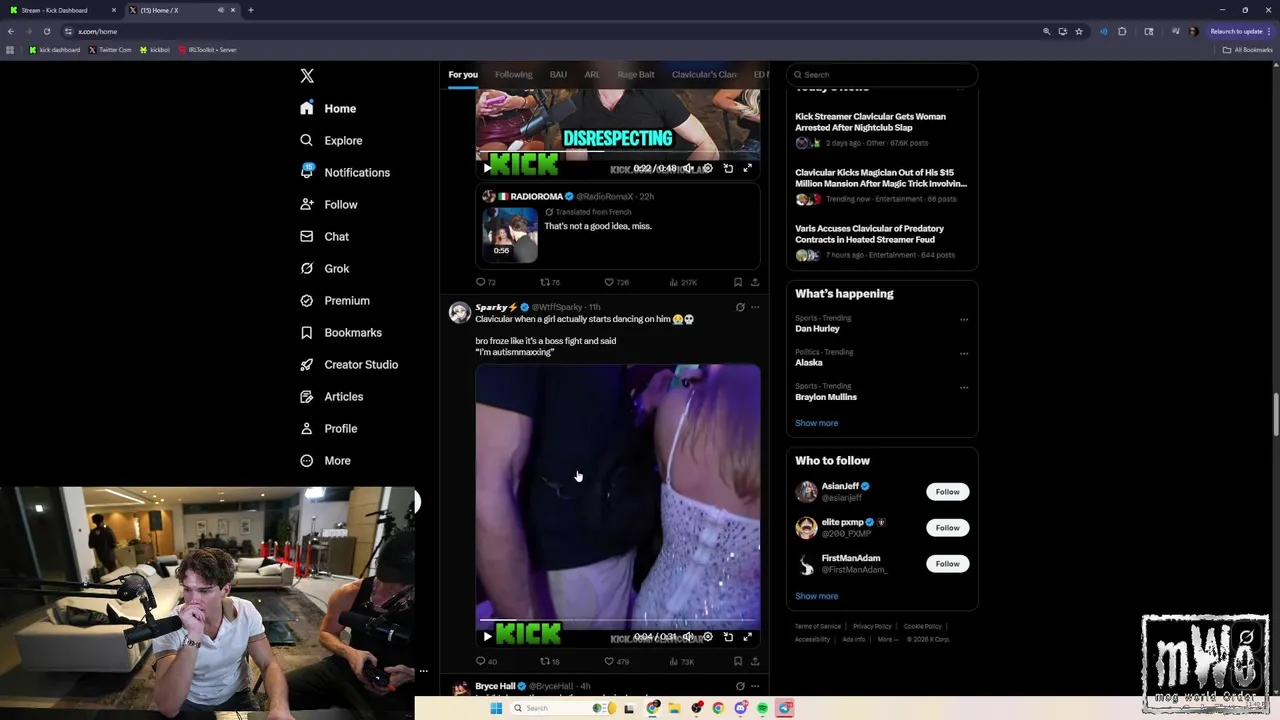Expand the More menu in the sidebar

click(x=325, y=460)
